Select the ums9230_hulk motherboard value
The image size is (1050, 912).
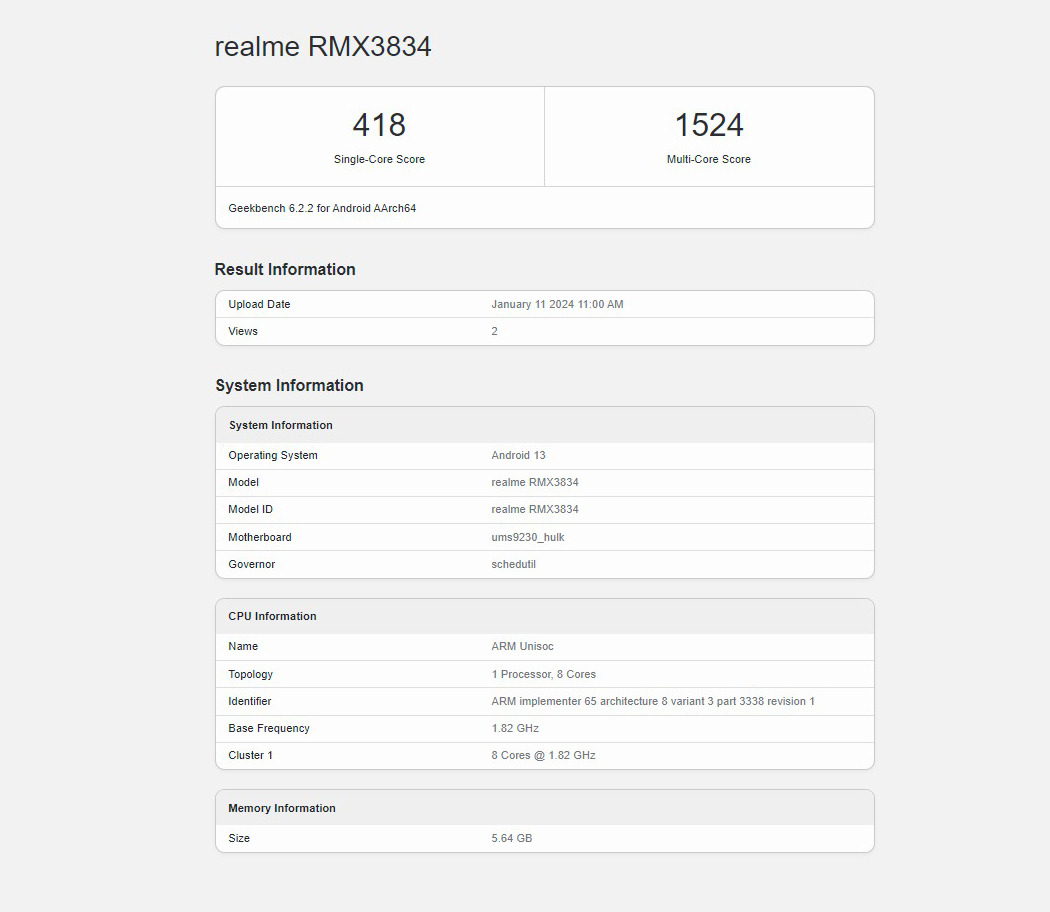click(528, 537)
